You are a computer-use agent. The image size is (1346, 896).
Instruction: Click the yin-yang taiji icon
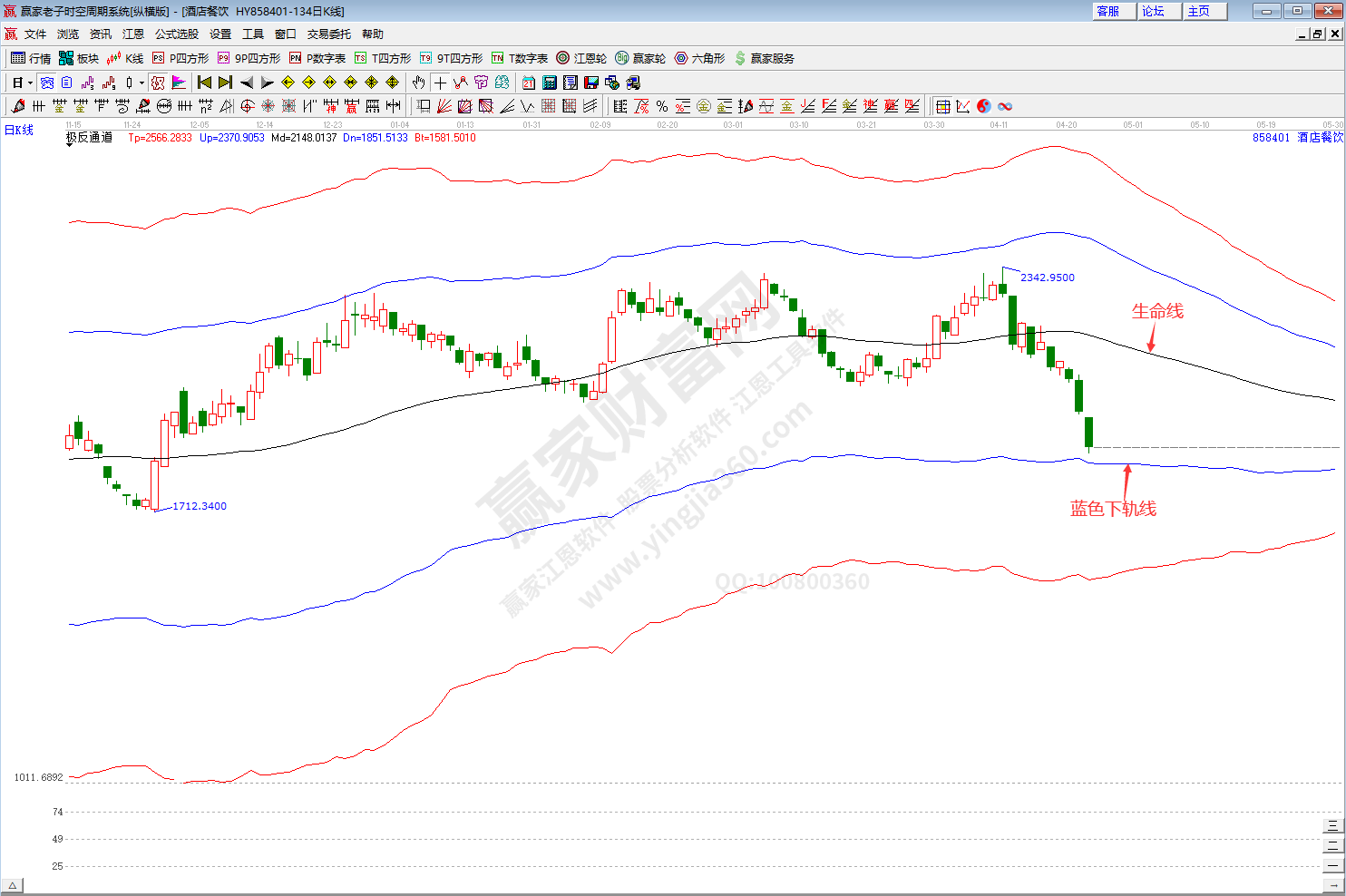click(984, 106)
